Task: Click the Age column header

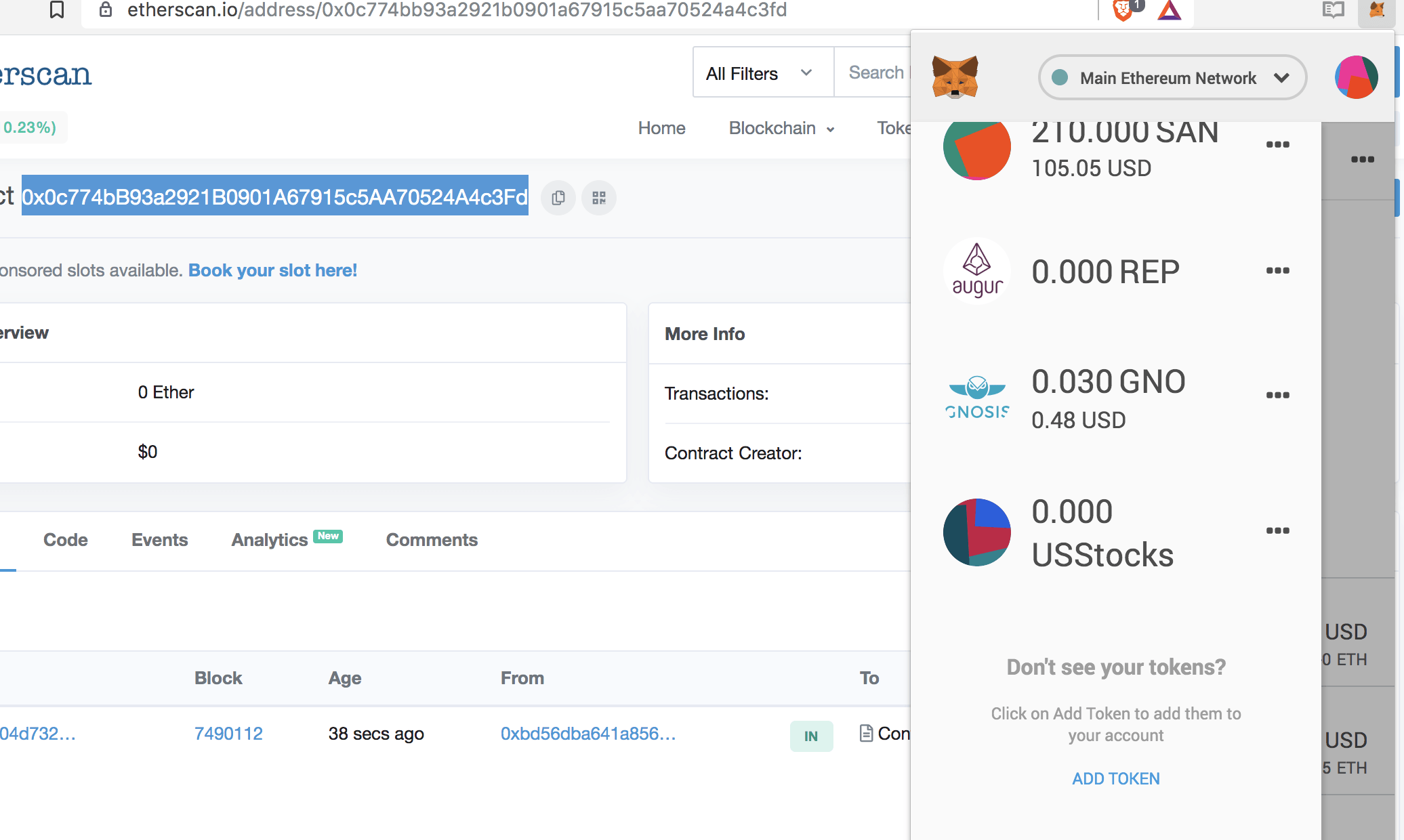Action: click(x=345, y=678)
